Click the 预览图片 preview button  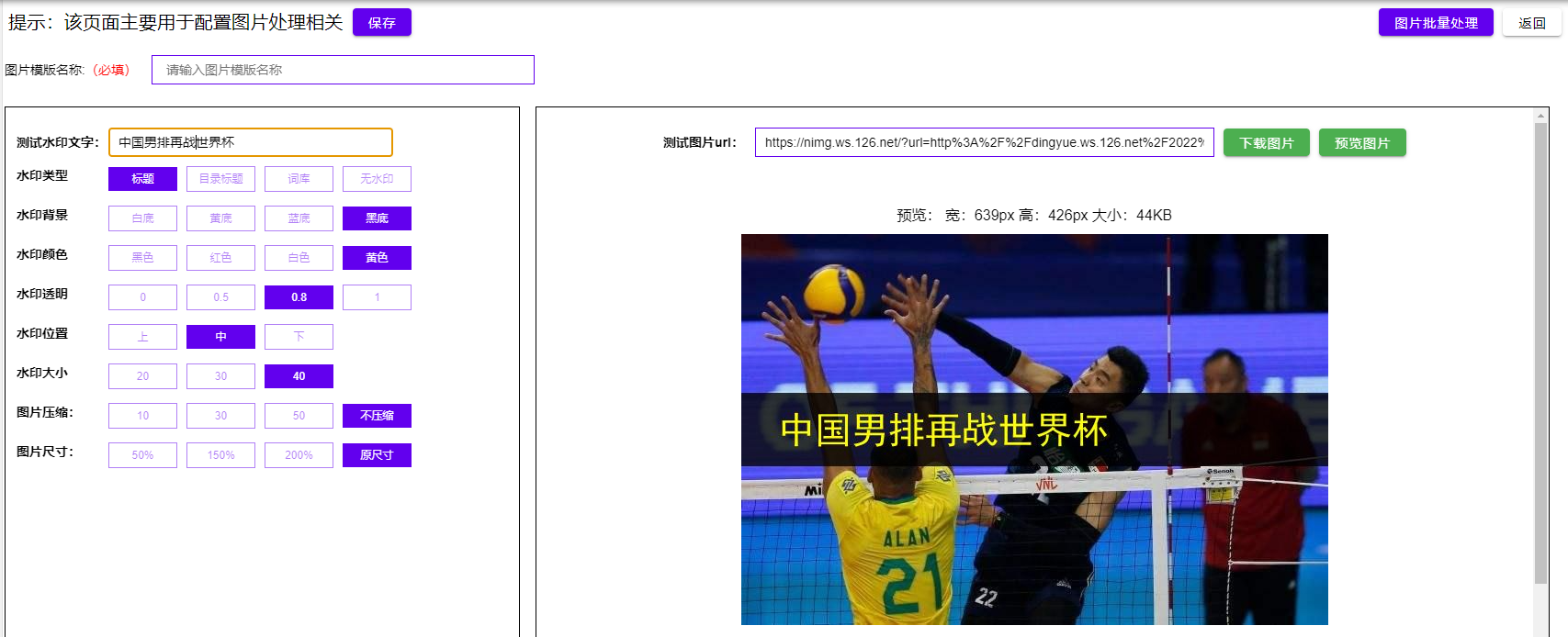pos(1362,142)
